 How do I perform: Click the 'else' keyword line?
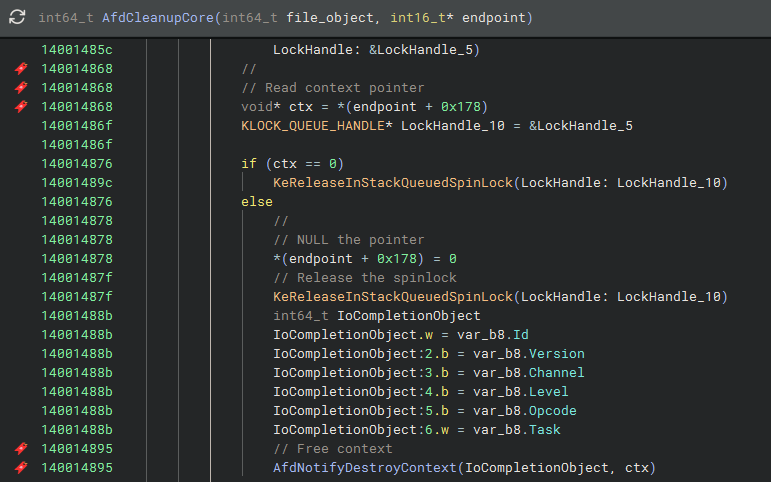[257, 202]
